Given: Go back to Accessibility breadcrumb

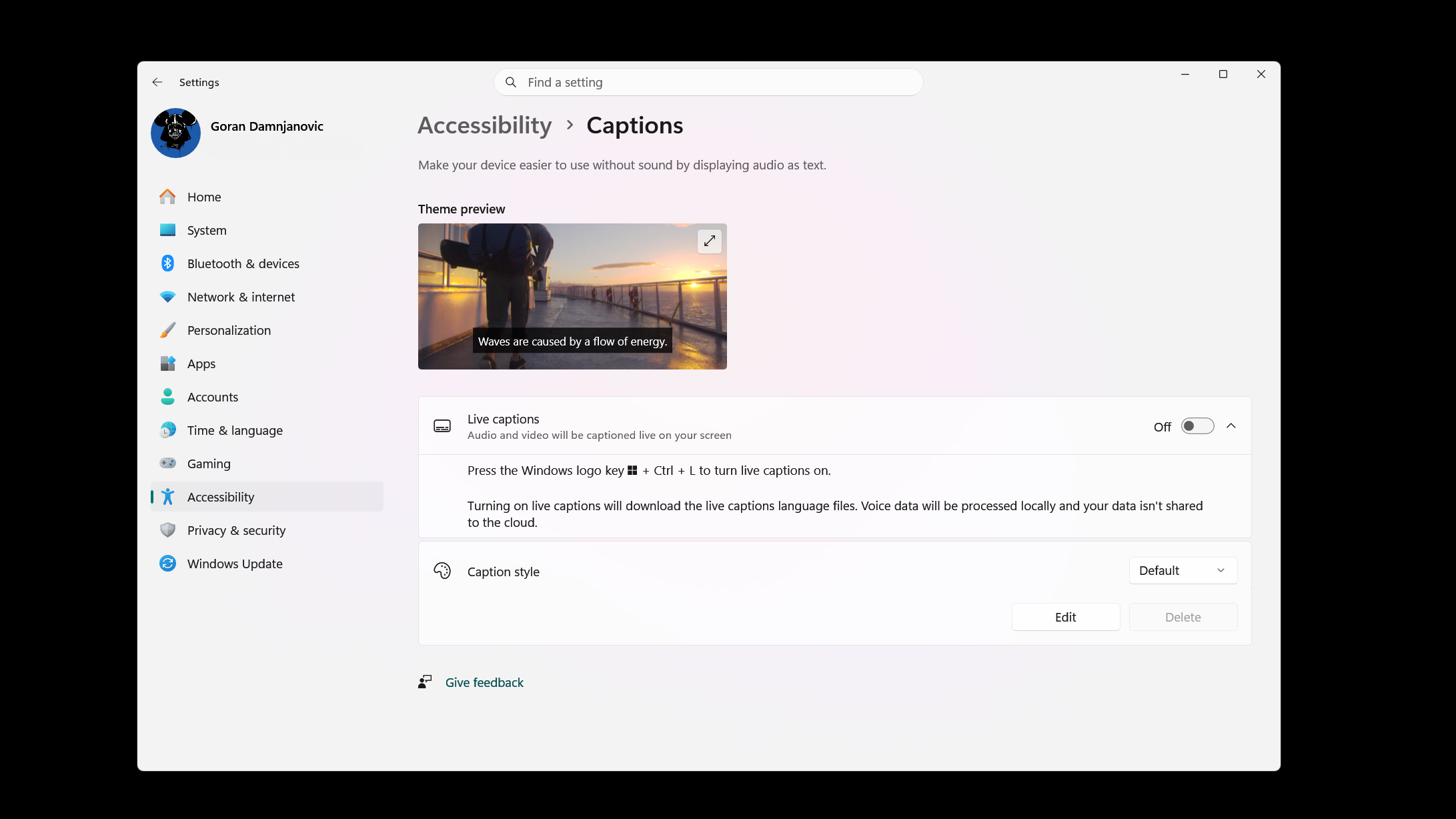Looking at the screenshot, I should tap(485, 125).
